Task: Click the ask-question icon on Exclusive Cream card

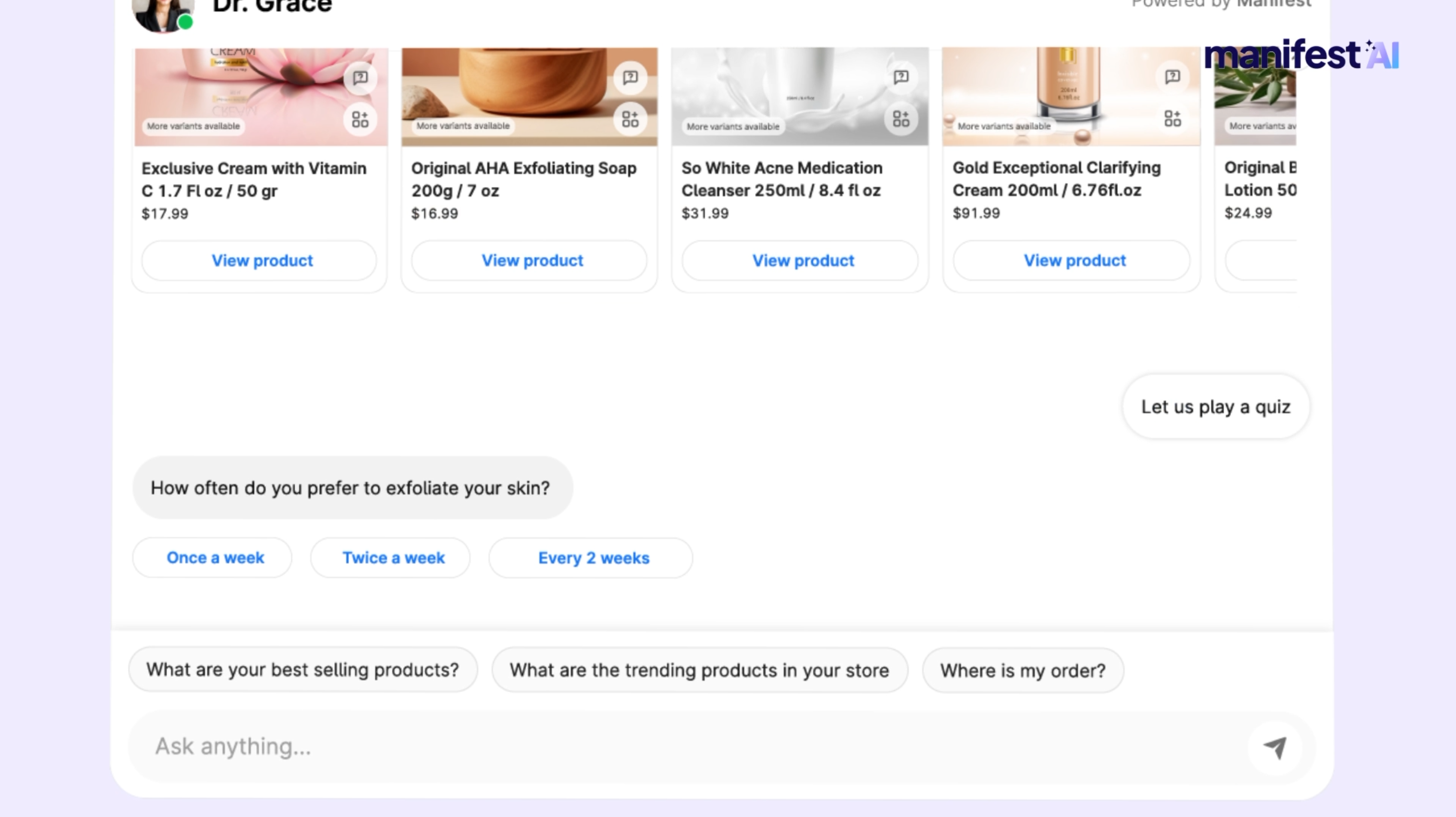Action: pyautogui.click(x=360, y=78)
